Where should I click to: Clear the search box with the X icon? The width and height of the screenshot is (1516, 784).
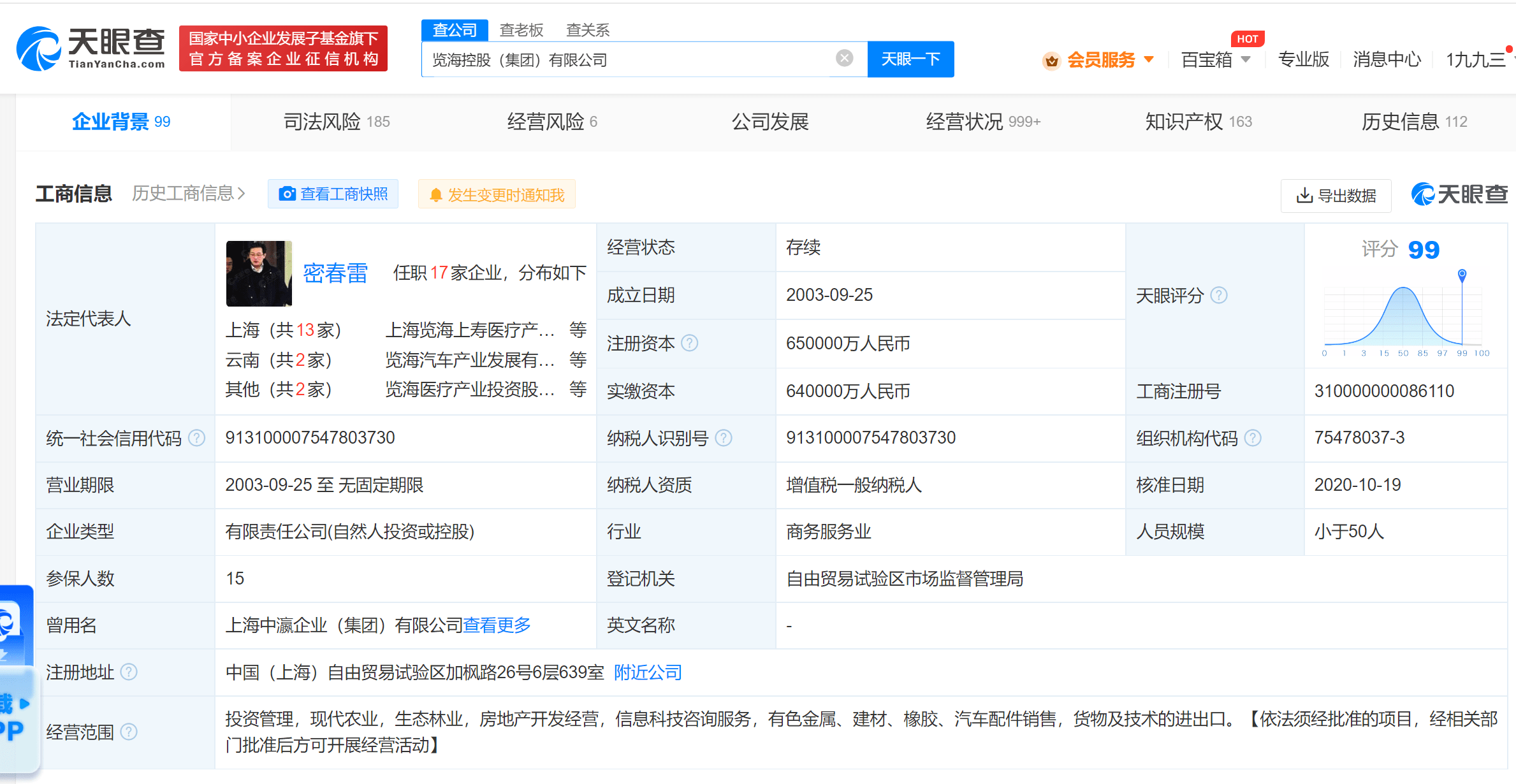[x=845, y=59]
